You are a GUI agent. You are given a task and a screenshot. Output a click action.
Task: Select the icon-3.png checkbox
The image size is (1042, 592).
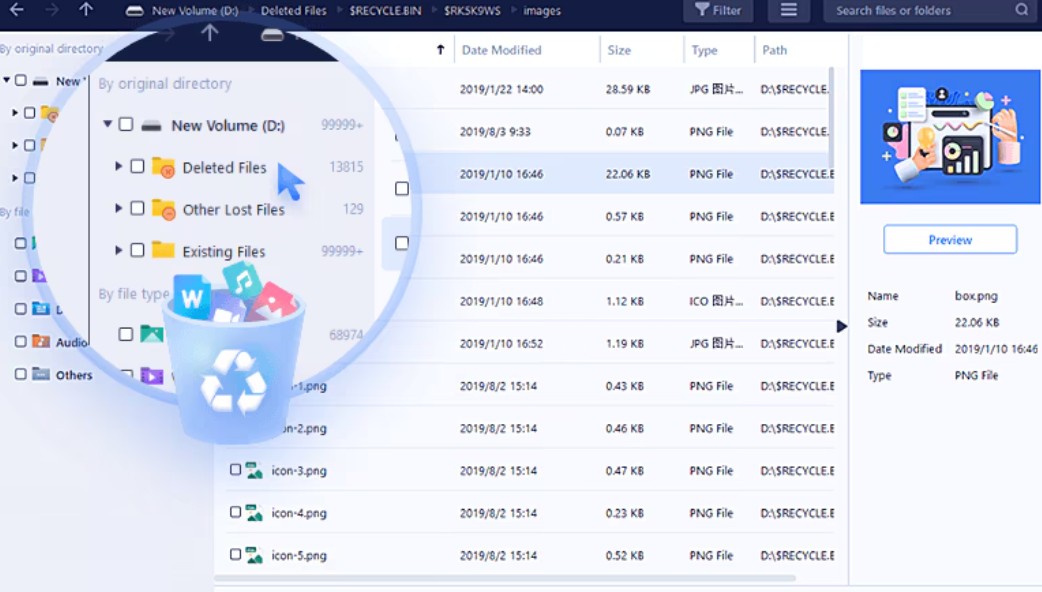tap(235, 470)
